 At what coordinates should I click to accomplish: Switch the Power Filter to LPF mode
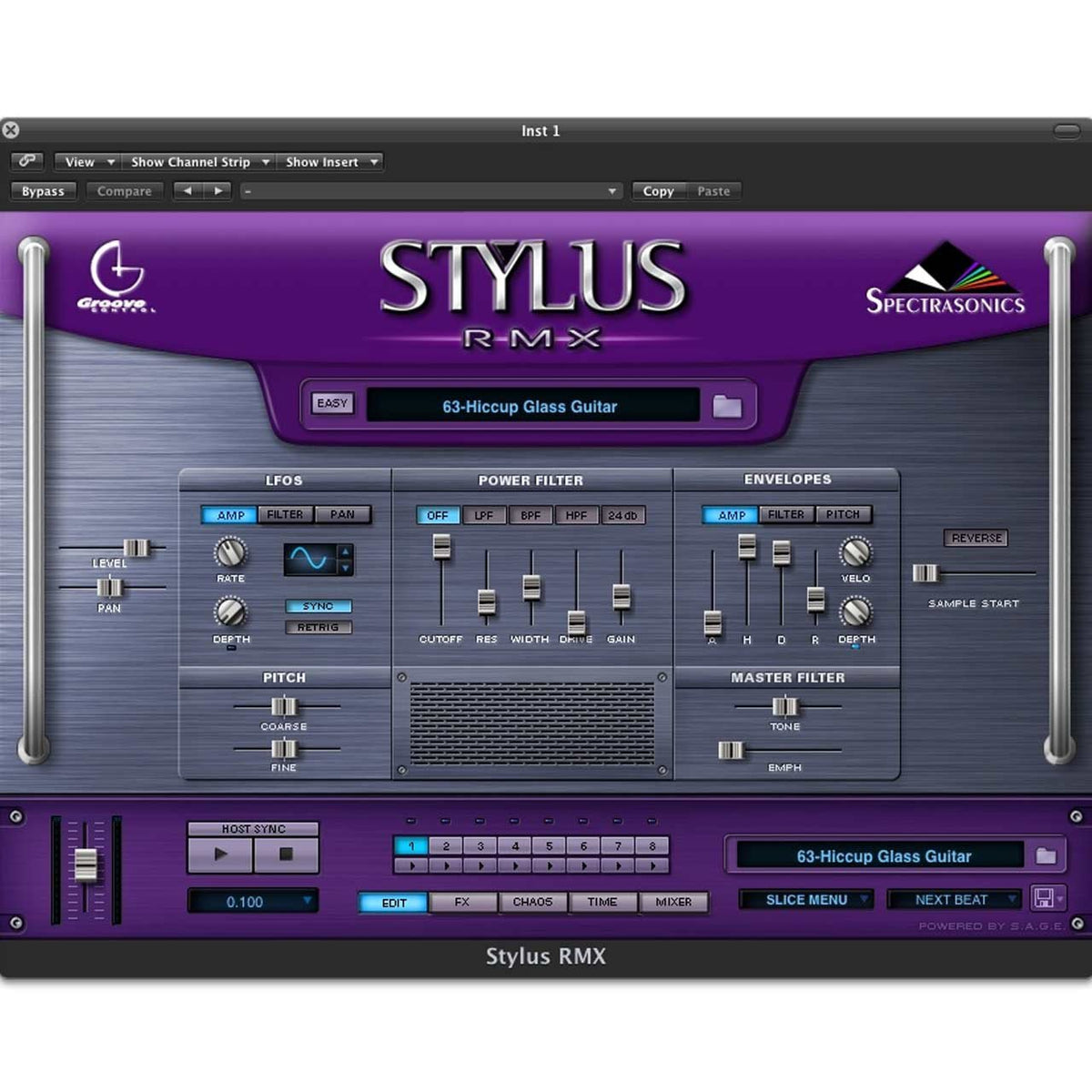(x=485, y=514)
